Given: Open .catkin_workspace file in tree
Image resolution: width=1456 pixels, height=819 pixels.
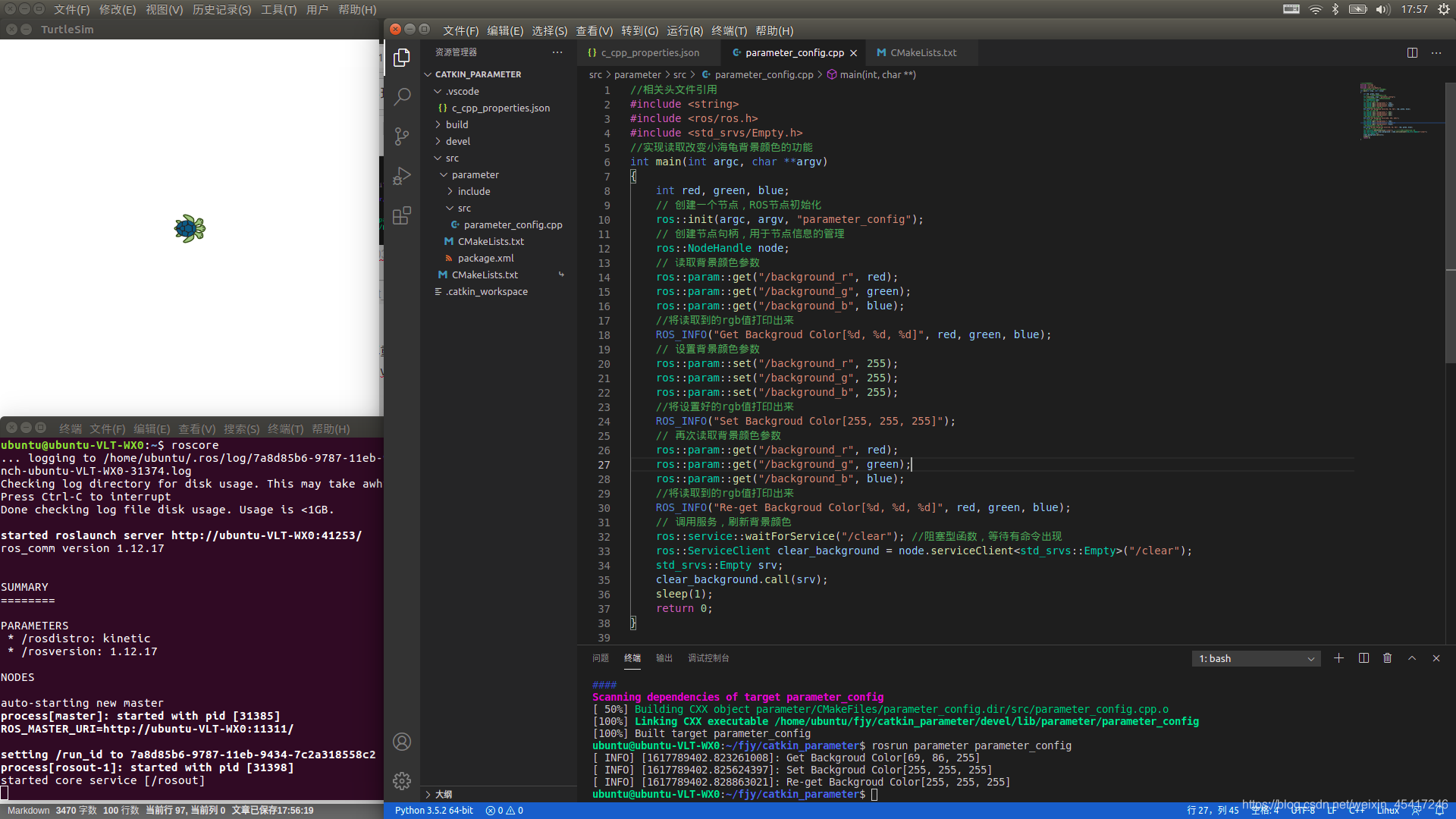Looking at the screenshot, I should (x=486, y=291).
